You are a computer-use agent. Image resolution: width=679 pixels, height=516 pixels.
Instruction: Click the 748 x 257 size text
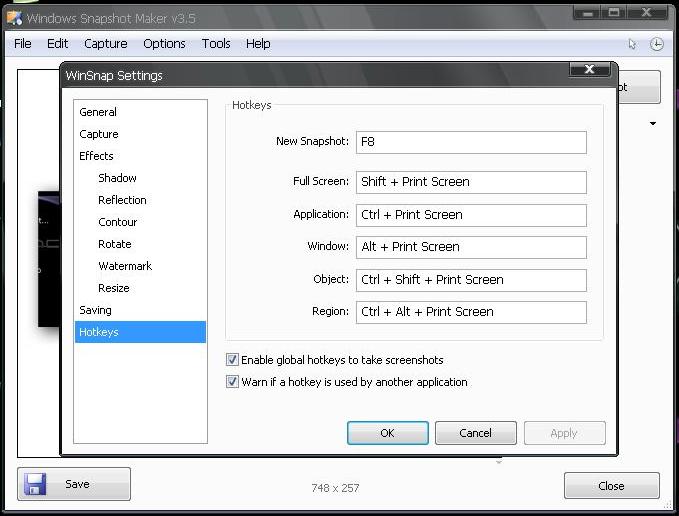point(335,488)
